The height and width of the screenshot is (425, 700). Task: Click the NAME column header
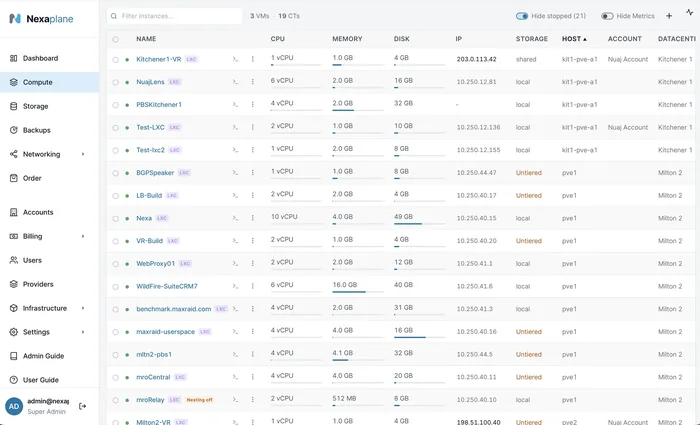(146, 39)
